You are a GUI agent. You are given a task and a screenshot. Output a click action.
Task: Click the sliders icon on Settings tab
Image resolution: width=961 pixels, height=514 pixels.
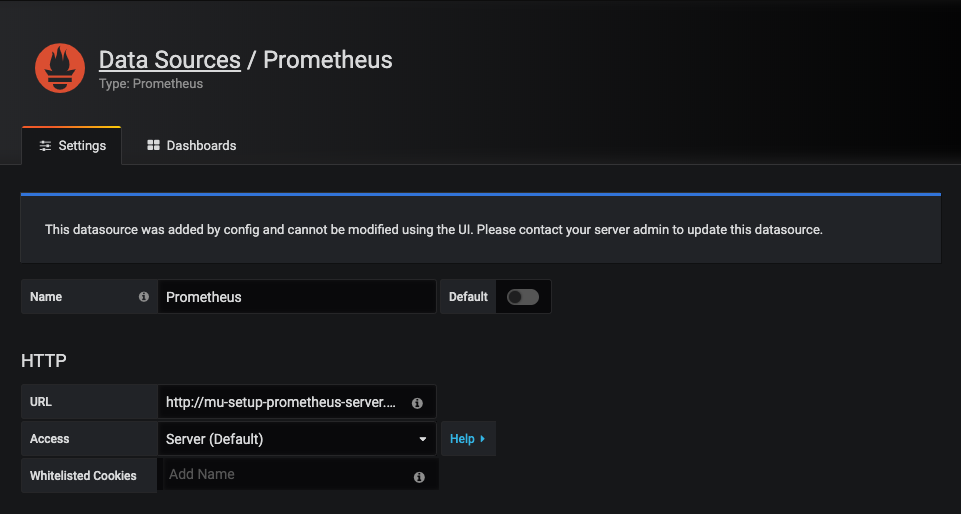tap(45, 146)
